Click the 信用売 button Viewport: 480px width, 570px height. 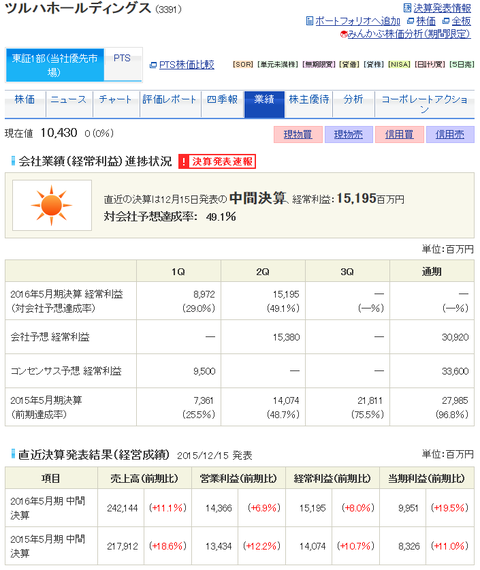pos(450,135)
